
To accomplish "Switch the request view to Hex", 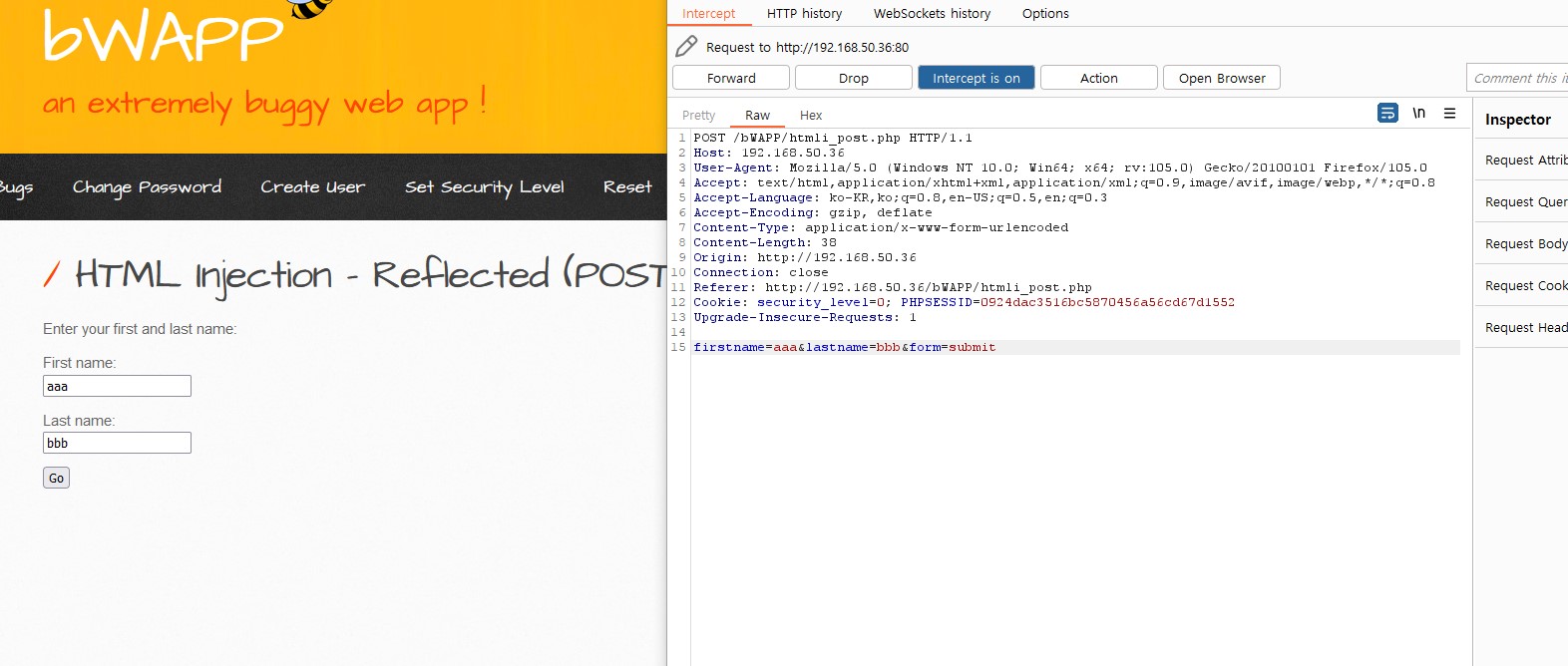I will [811, 115].
